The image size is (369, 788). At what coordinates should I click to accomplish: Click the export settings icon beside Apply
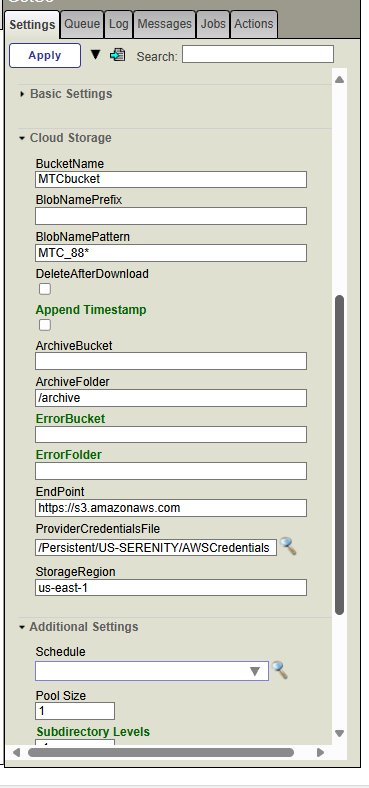click(118, 55)
